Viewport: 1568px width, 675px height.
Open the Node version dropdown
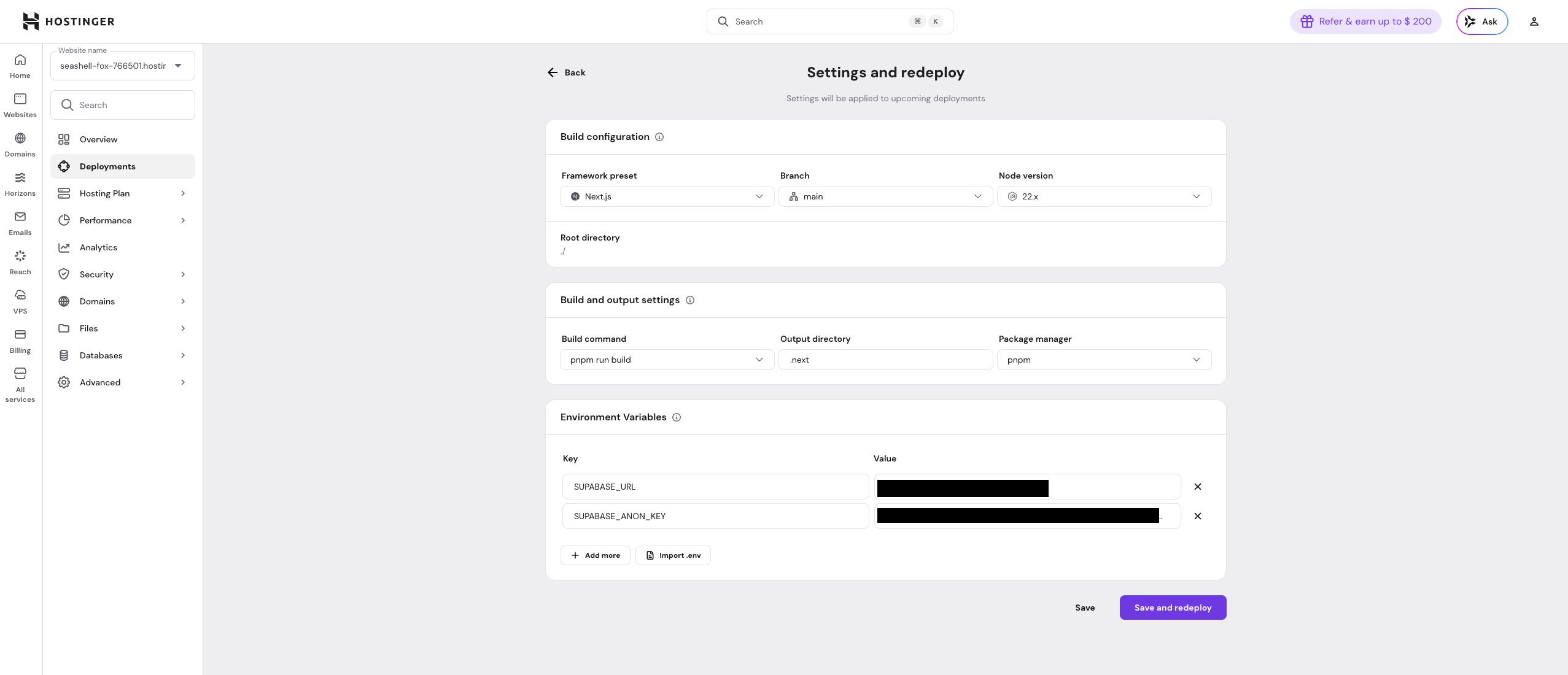pyautogui.click(x=1104, y=196)
